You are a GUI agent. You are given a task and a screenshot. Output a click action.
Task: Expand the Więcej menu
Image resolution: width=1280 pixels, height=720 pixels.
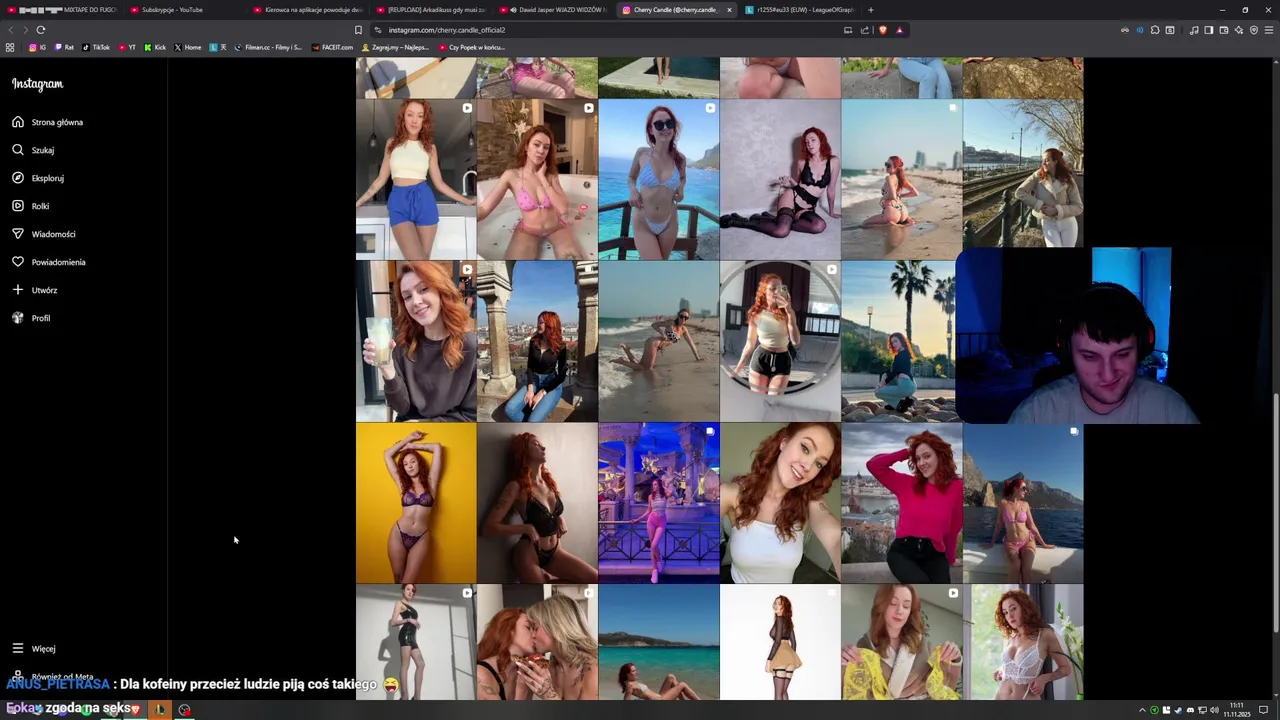[34, 648]
